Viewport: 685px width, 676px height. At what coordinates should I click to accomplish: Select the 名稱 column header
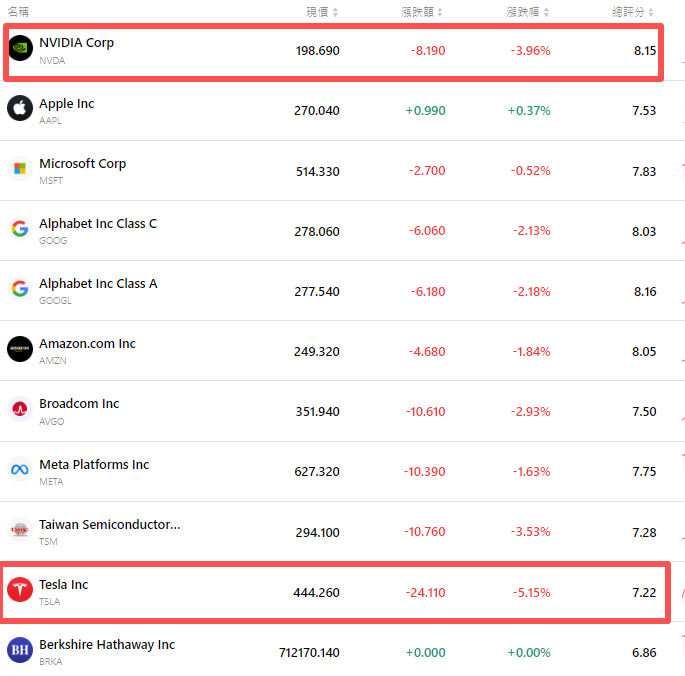(18, 12)
